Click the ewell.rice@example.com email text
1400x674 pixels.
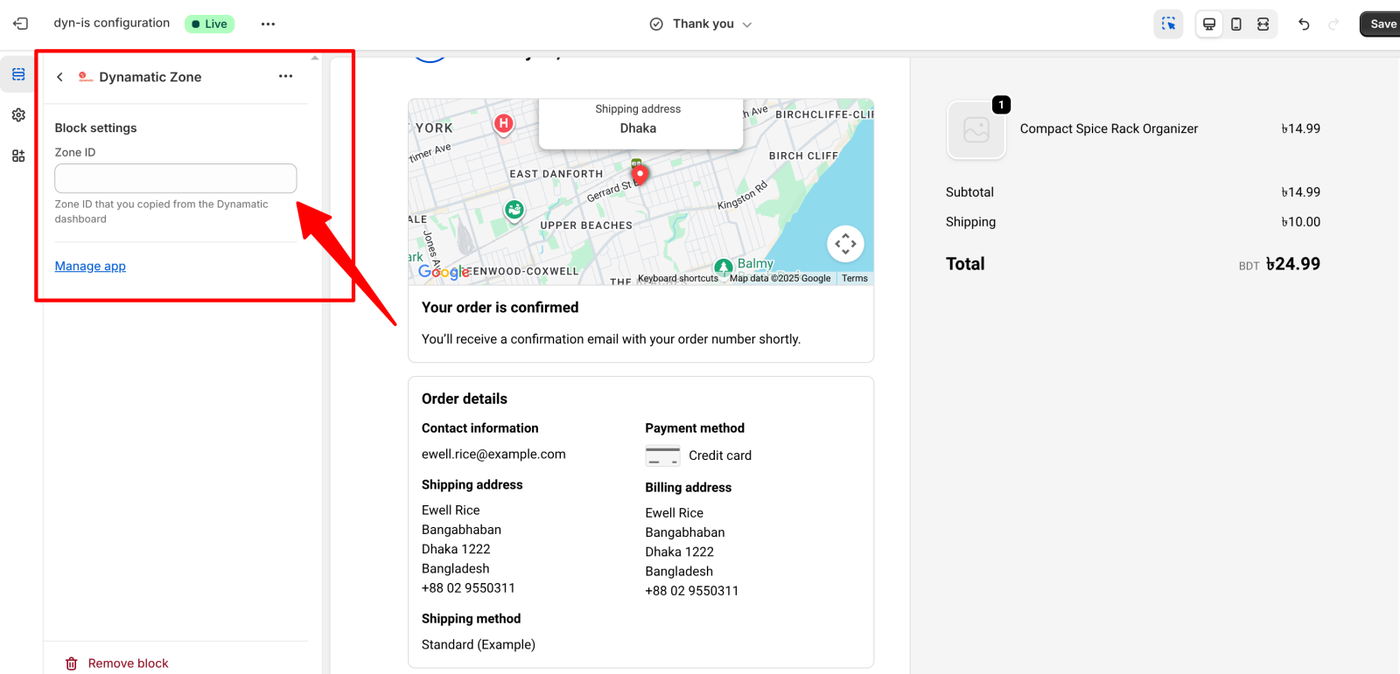[x=494, y=454]
